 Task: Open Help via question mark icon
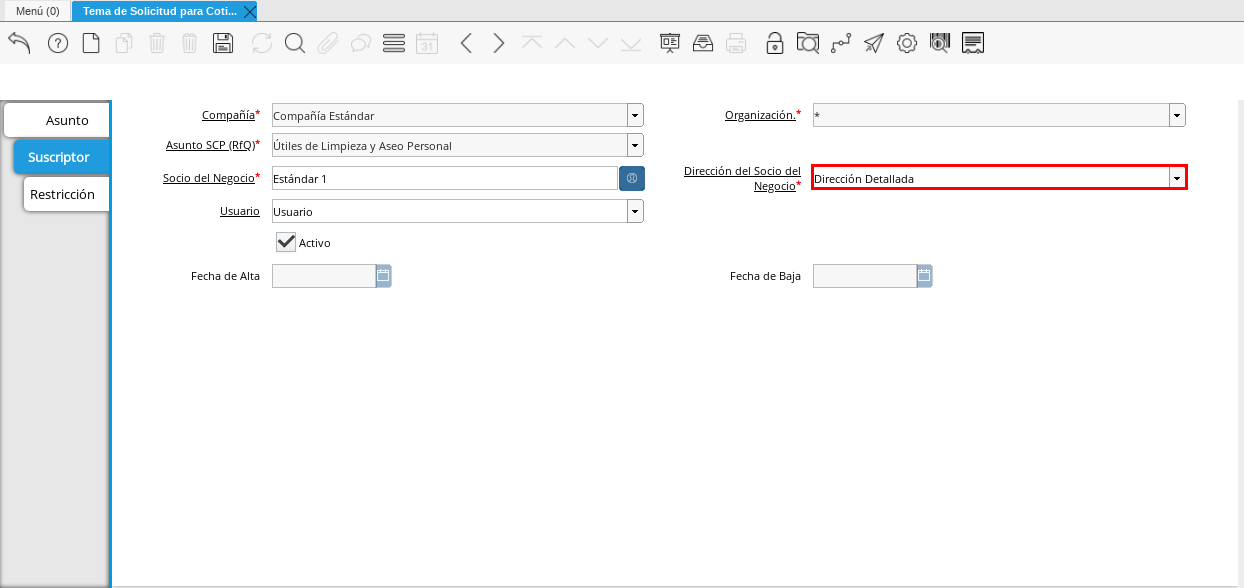coord(58,43)
